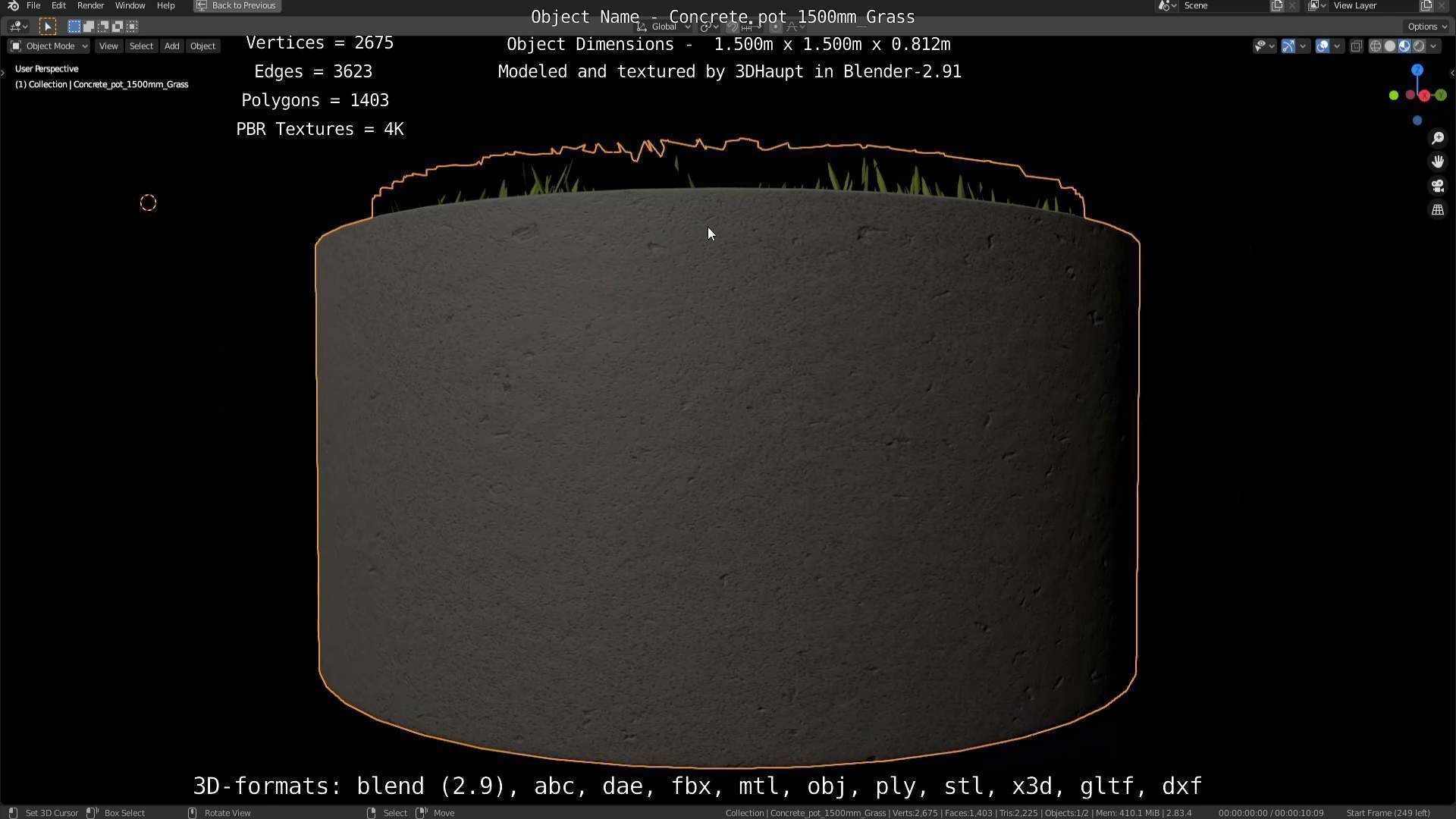Click the zoom view magnifier icon
The height and width of the screenshot is (819, 1456).
tap(1437, 138)
